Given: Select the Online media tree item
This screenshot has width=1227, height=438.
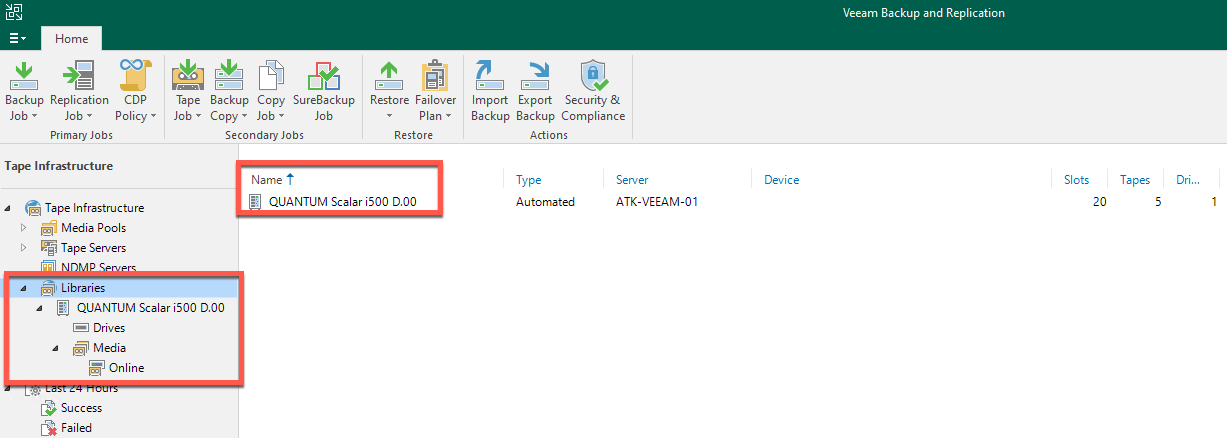Looking at the screenshot, I should coord(126,368).
